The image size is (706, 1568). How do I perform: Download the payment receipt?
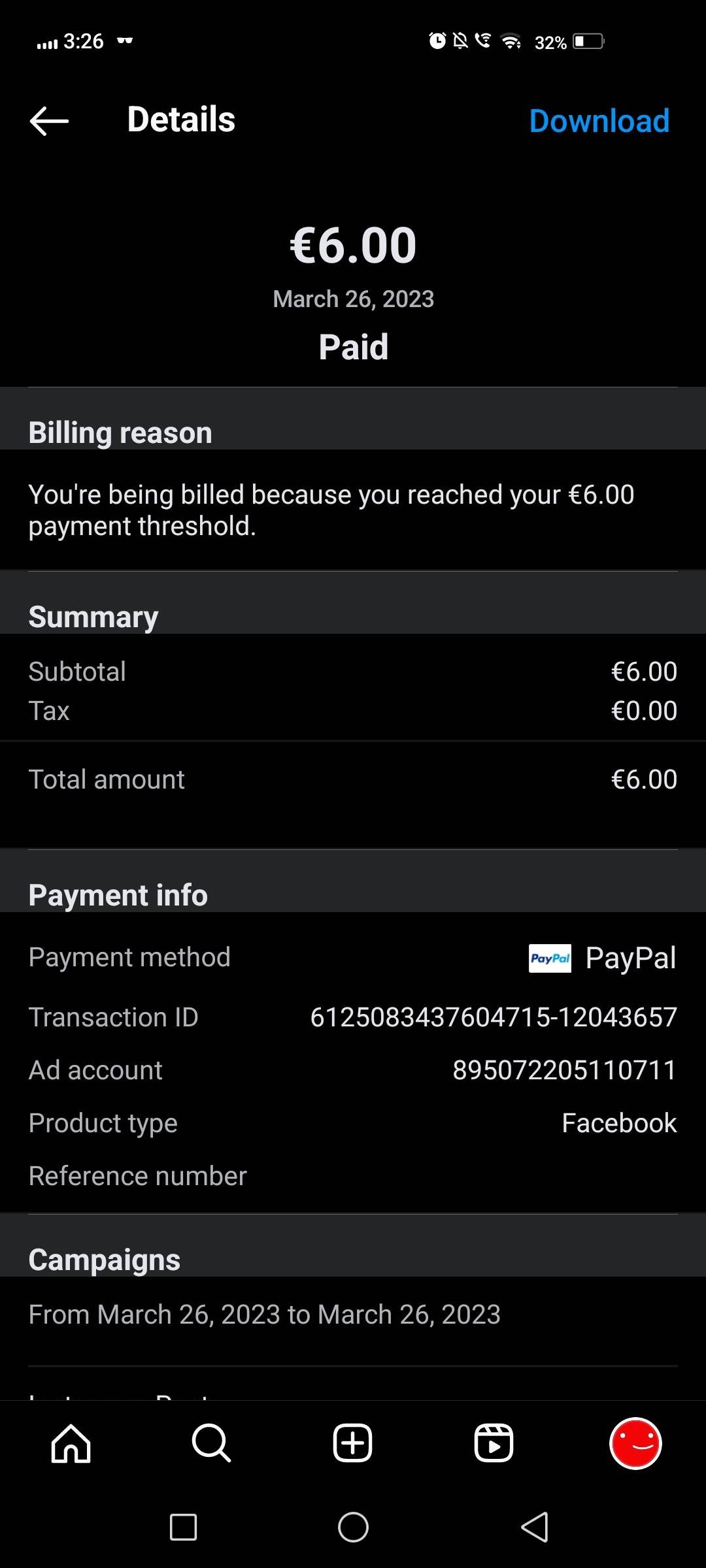pyautogui.click(x=599, y=121)
